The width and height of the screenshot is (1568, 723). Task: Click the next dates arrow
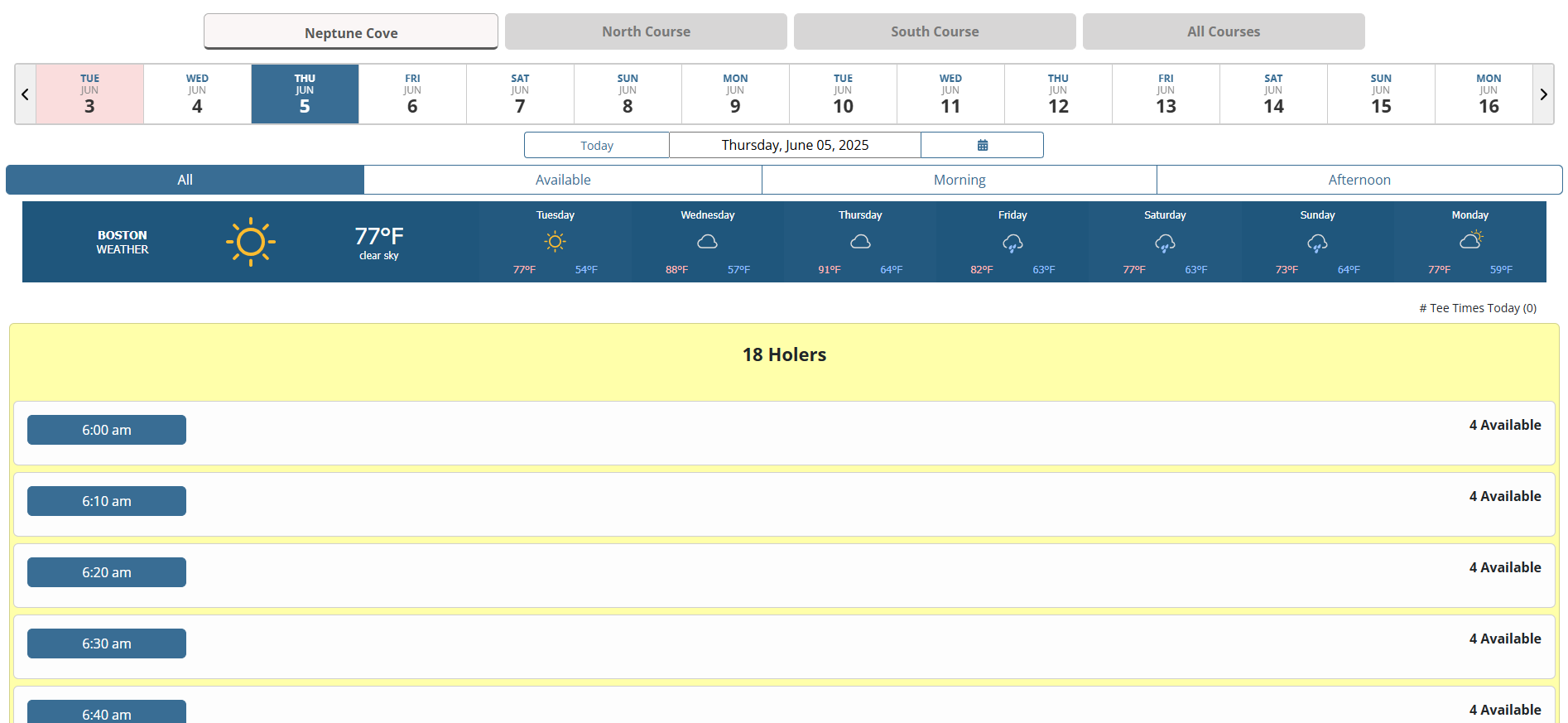point(1543,94)
